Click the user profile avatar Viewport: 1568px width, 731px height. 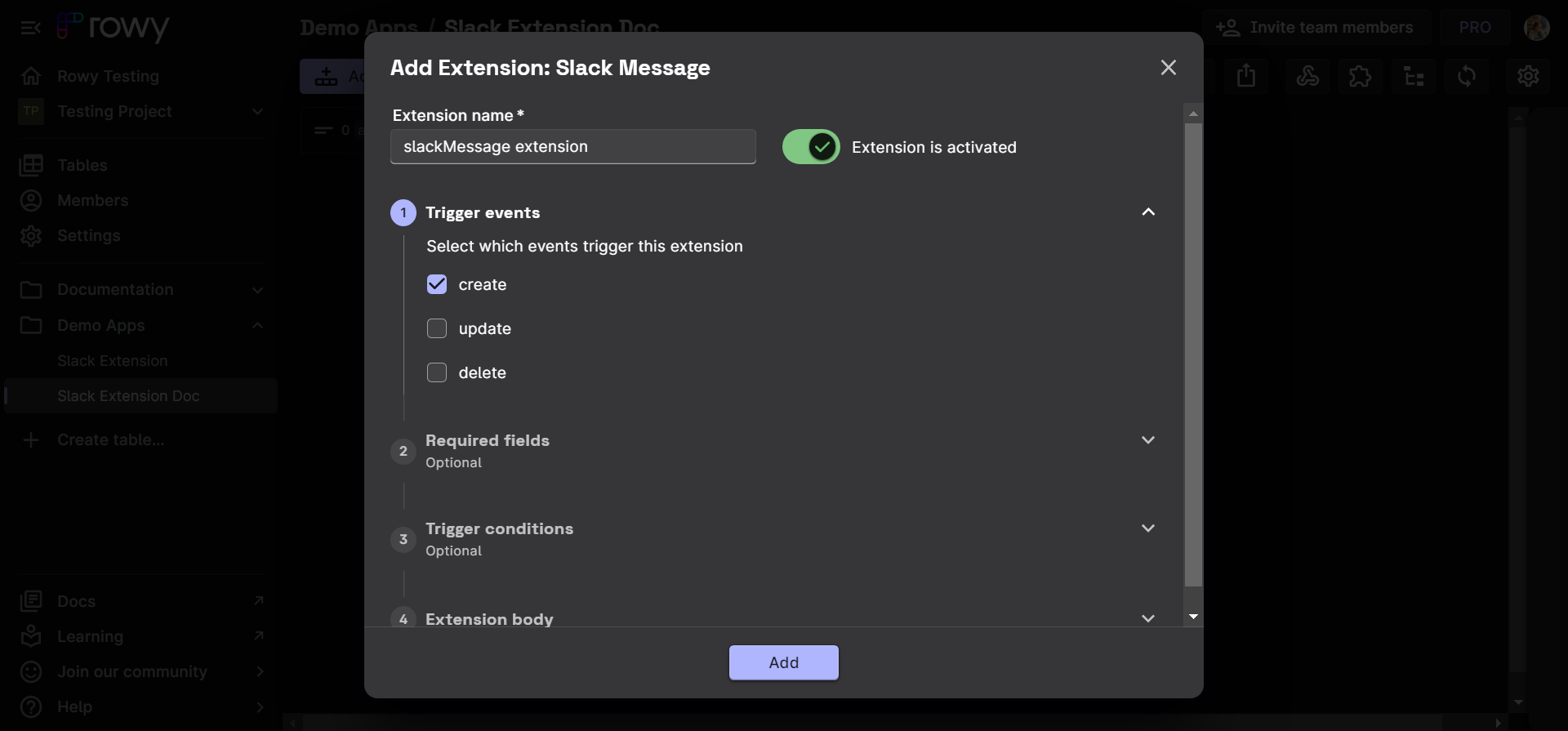[1536, 28]
